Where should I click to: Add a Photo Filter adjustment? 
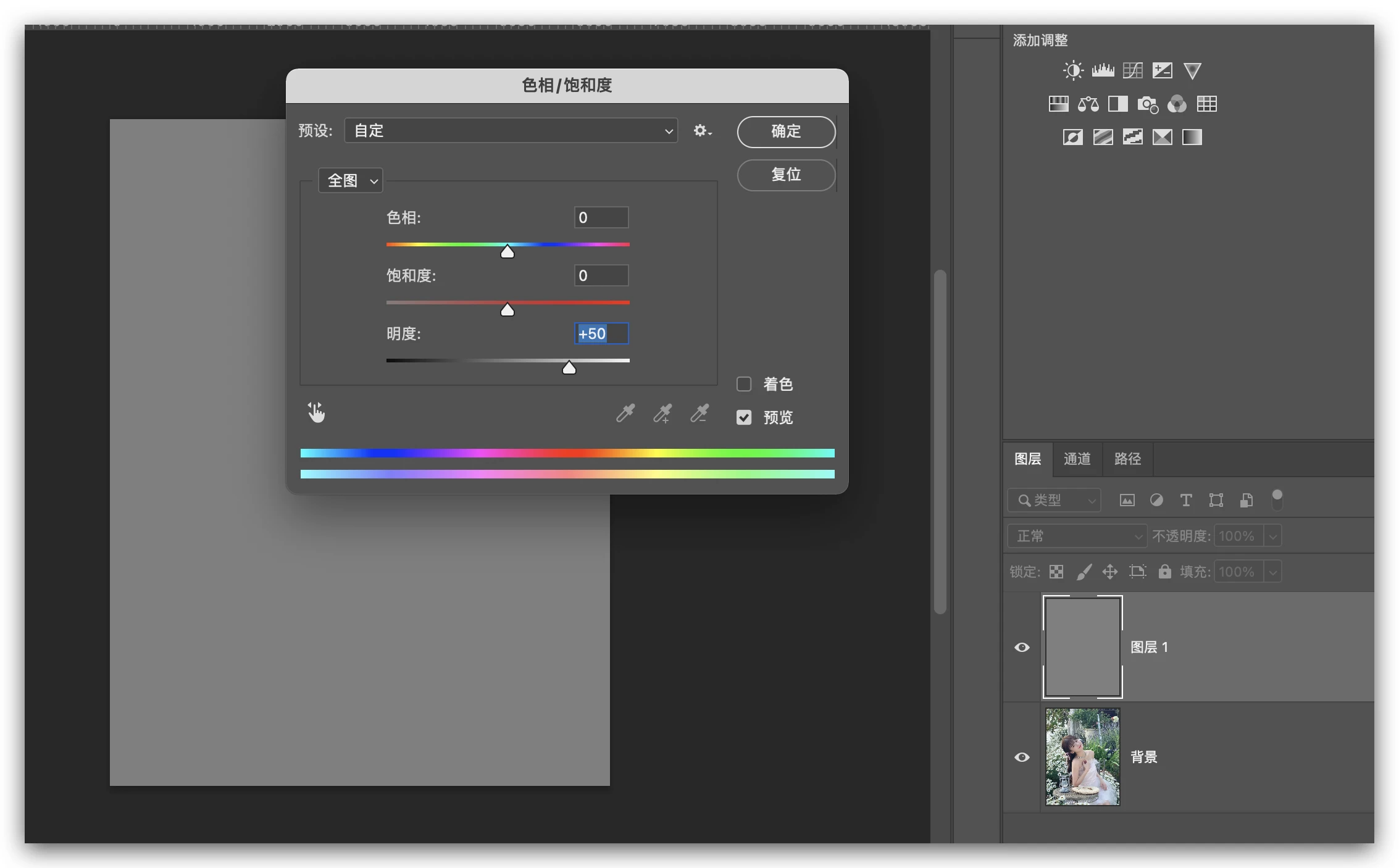(1147, 104)
